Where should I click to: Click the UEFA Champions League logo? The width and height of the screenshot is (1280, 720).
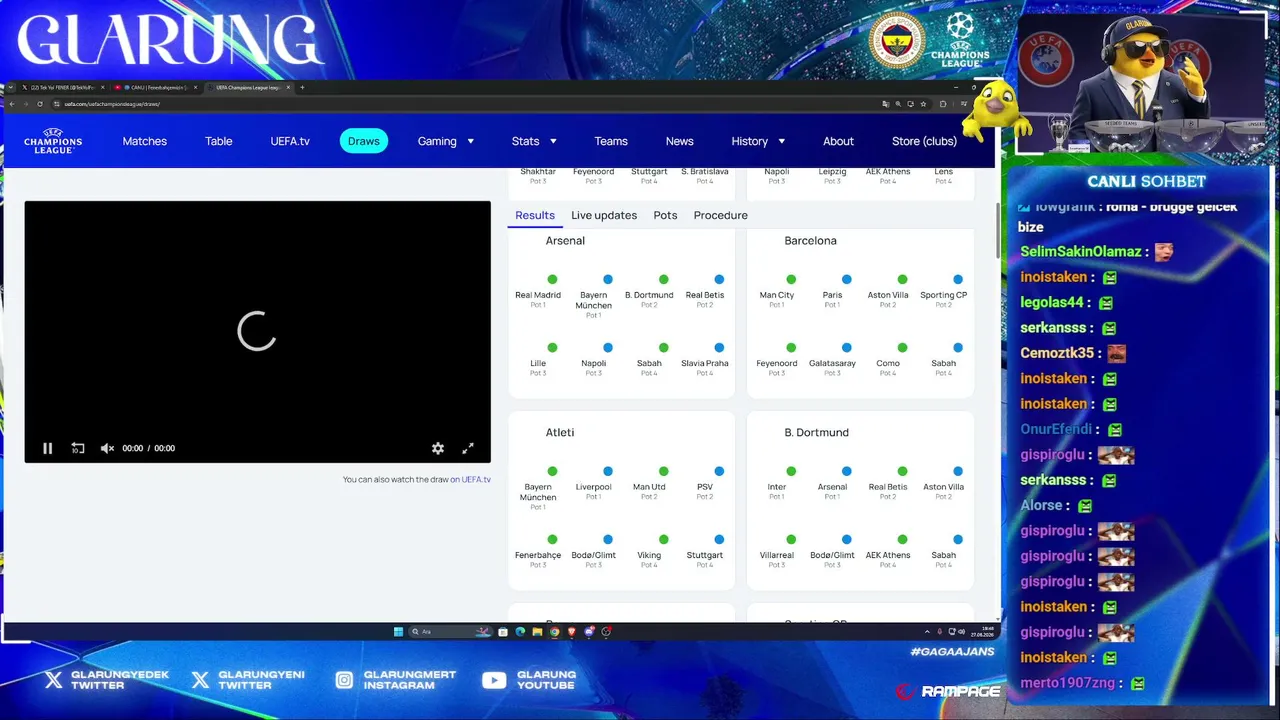coord(53,141)
